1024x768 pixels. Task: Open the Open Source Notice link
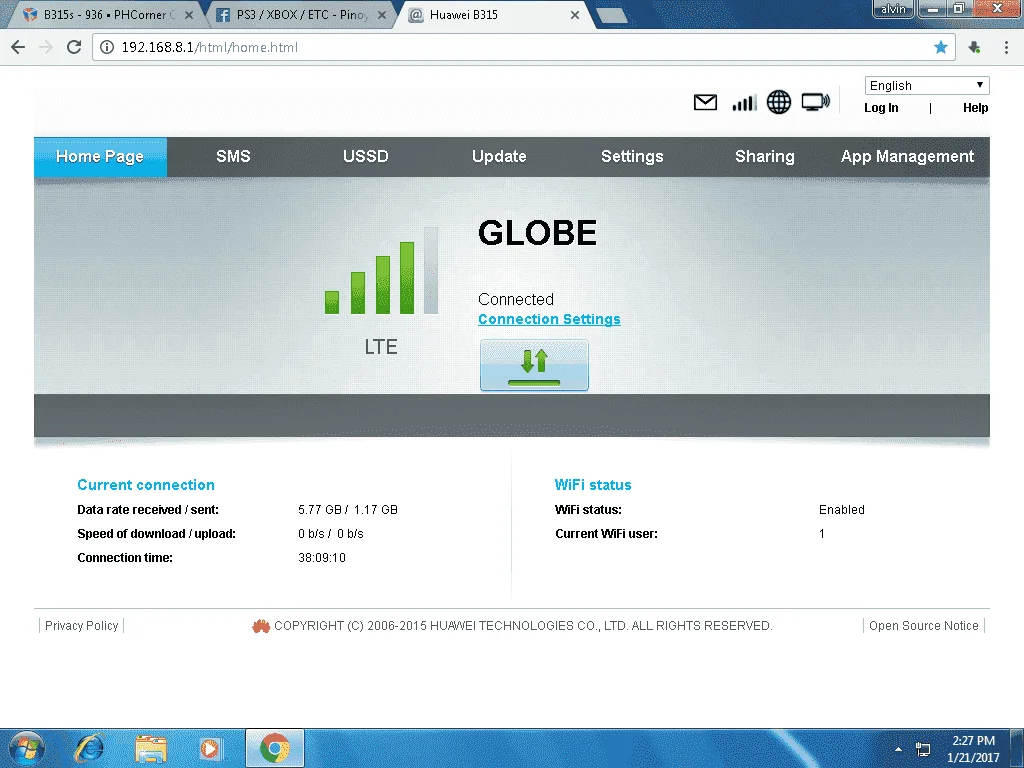(x=923, y=626)
